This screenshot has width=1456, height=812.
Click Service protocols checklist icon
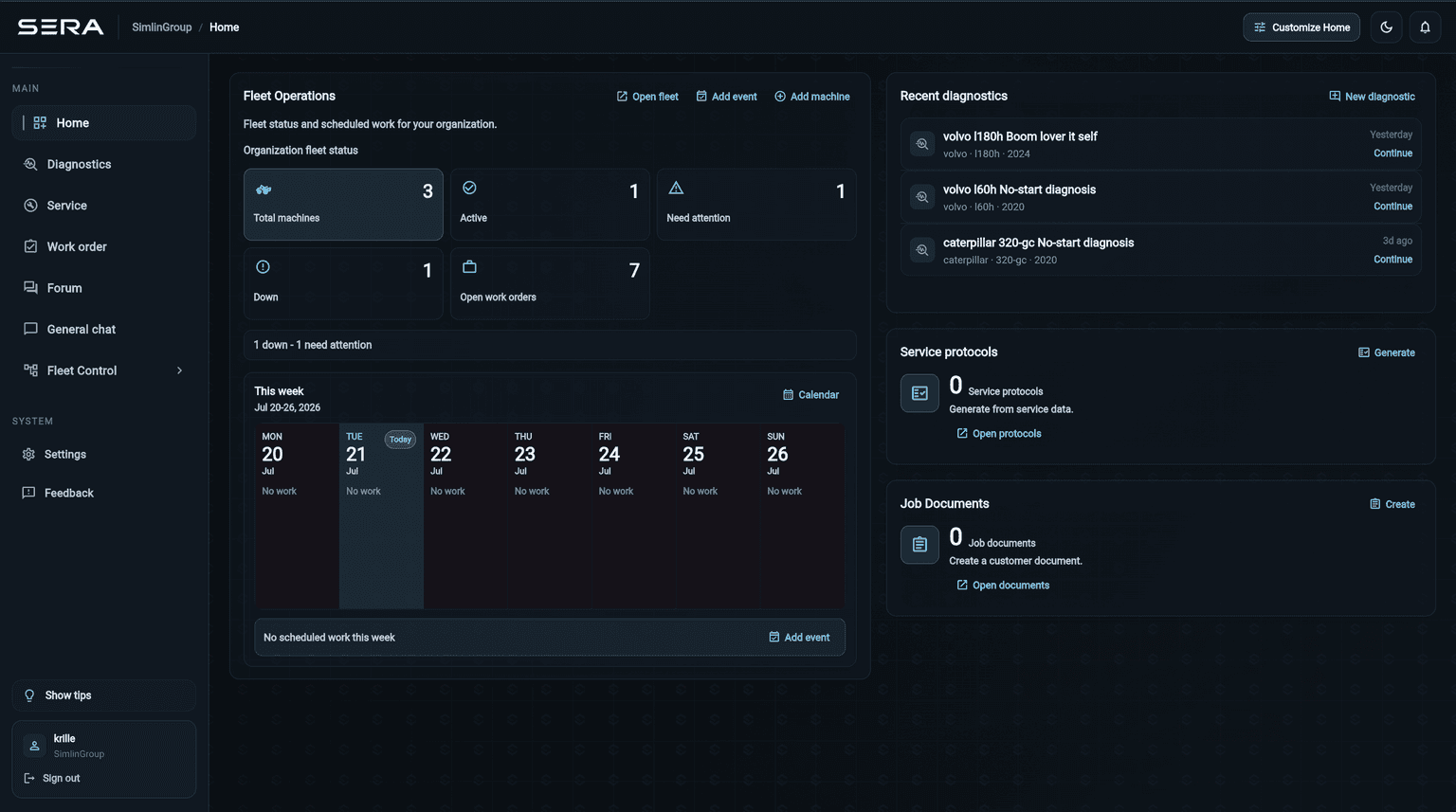pyautogui.click(x=919, y=393)
